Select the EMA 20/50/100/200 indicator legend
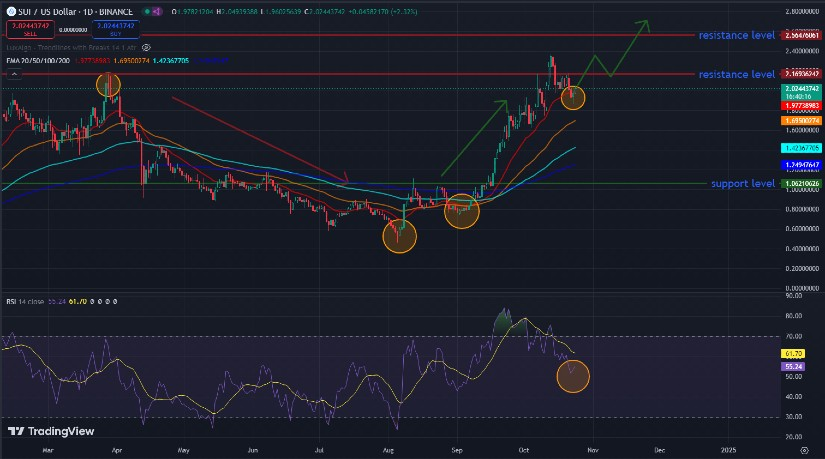The height and width of the screenshot is (459, 825). [38, 61]
